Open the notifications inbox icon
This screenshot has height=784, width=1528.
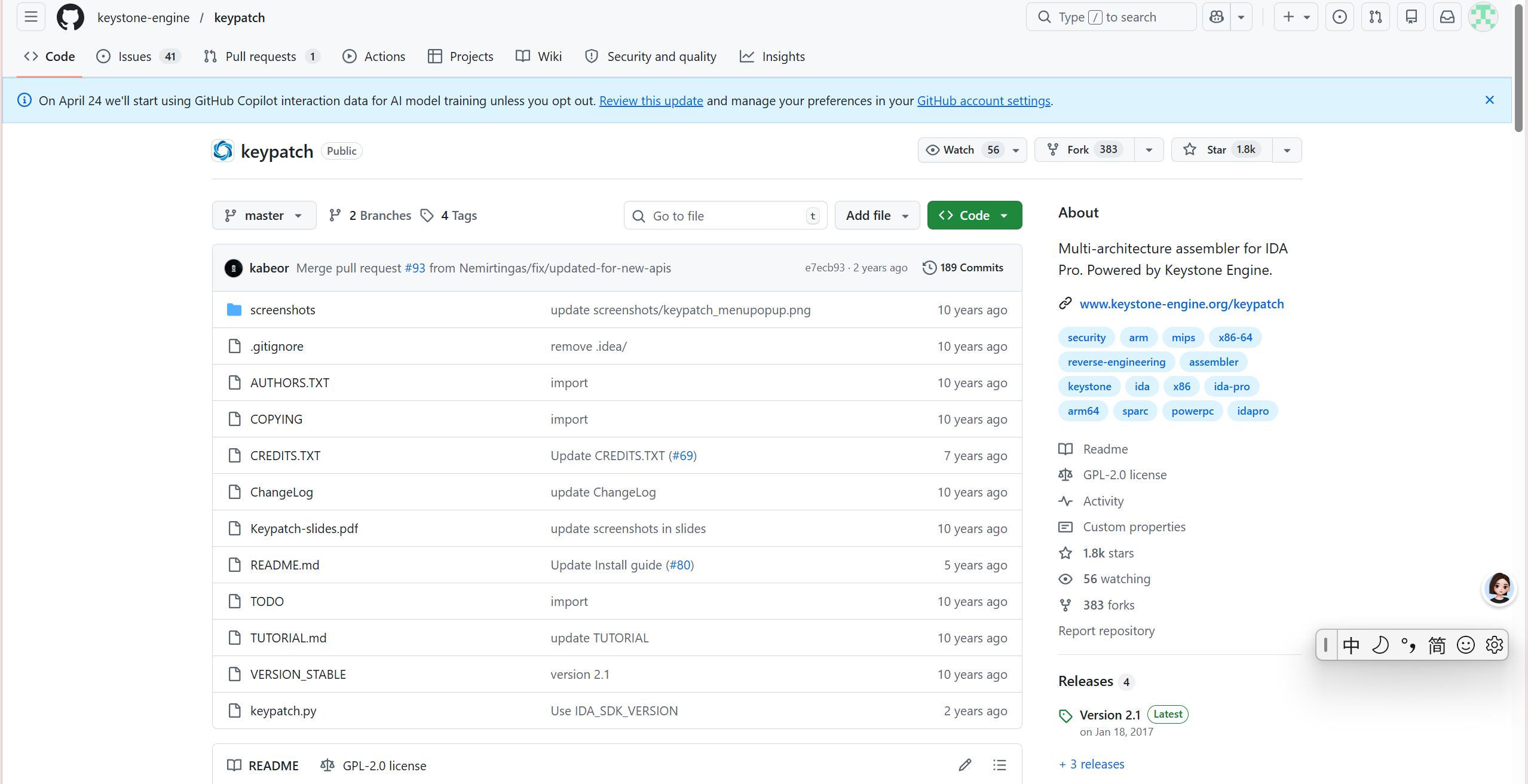[x=1447, y=17]
